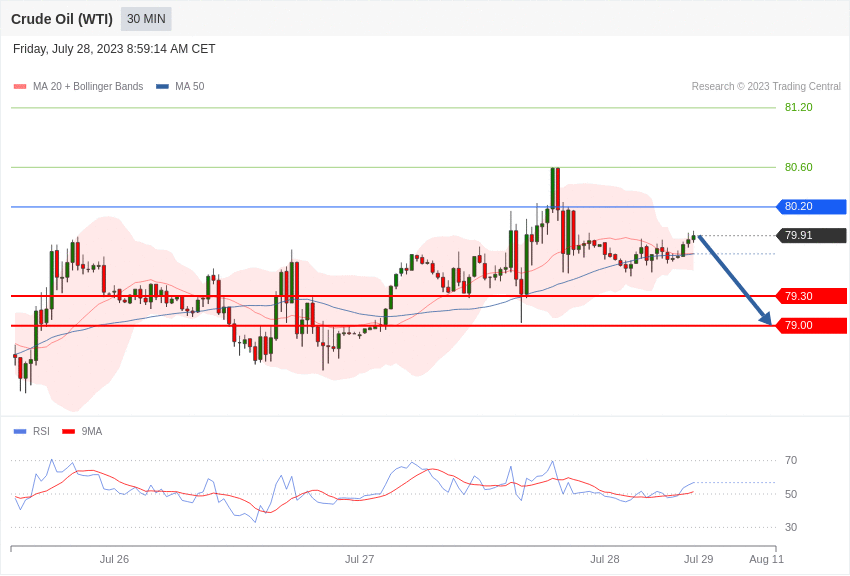Click the RSI 30 level label

coord(791,527)
